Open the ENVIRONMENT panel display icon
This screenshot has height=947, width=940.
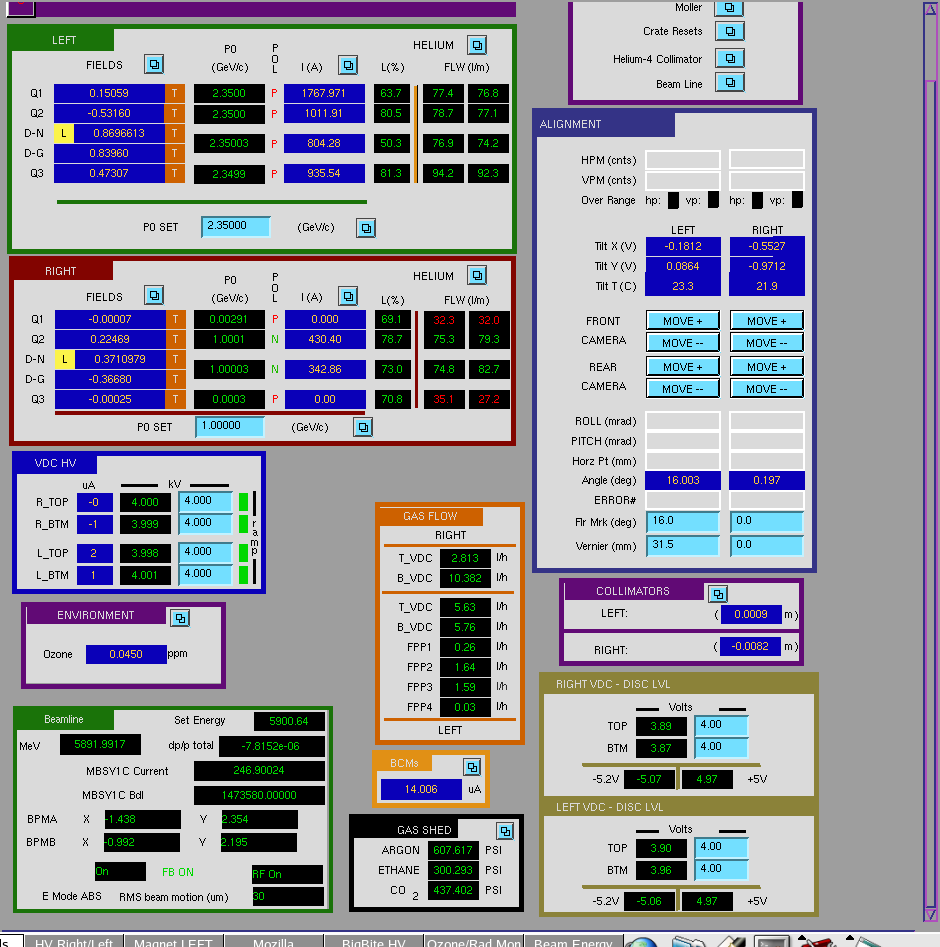click(180, 618)
